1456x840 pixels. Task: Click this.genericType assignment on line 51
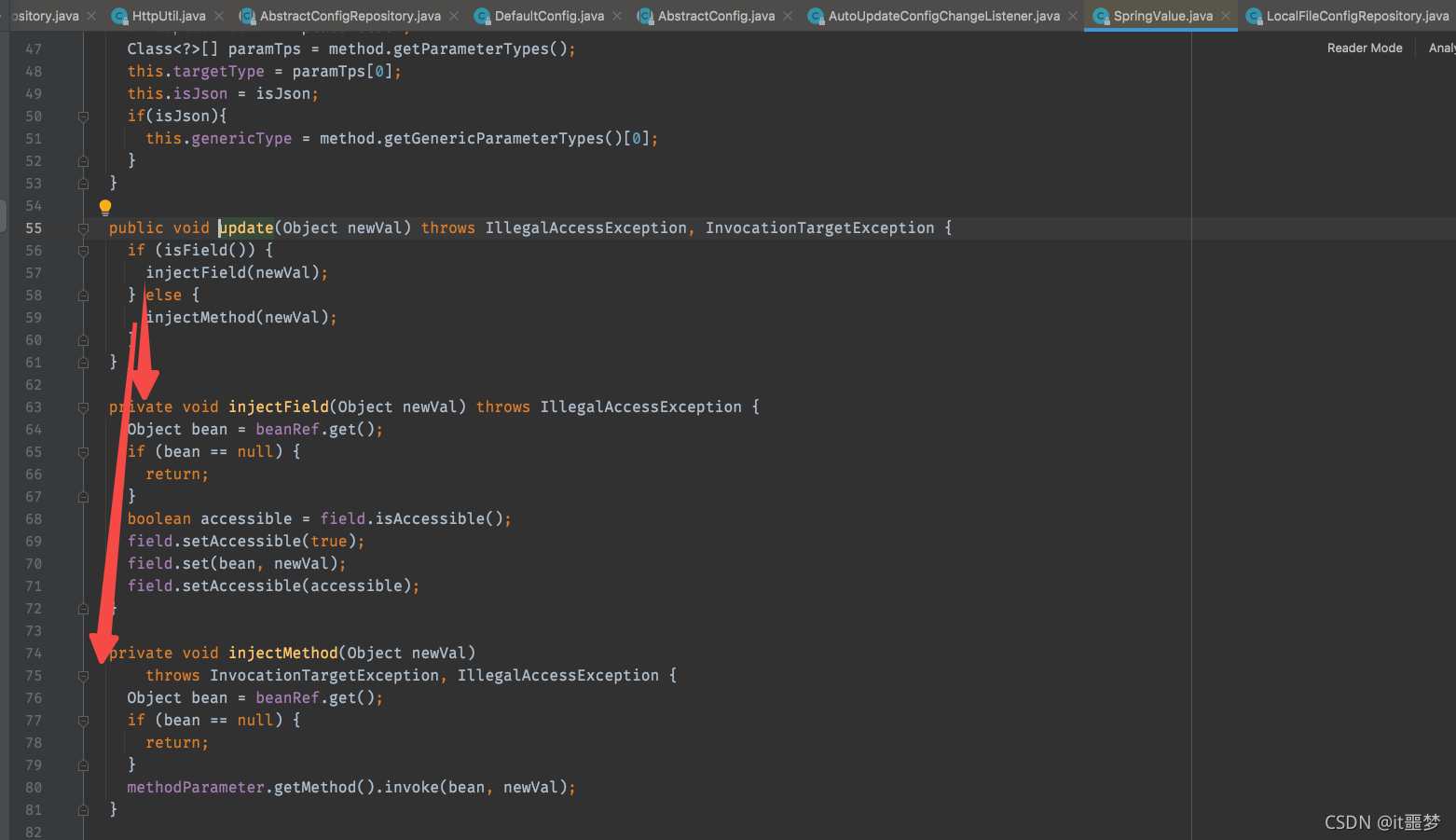(x=402, y=138)
